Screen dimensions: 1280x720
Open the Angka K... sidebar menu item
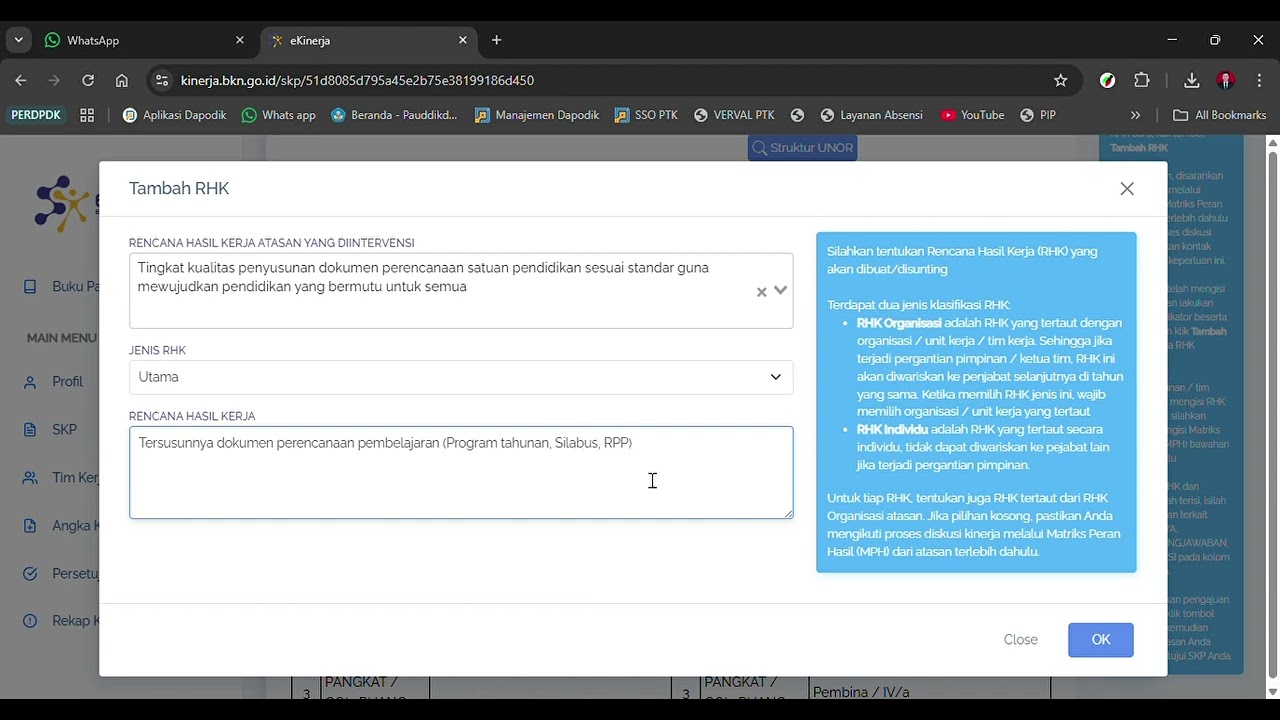pyautogui.click(x=60, y=526)
